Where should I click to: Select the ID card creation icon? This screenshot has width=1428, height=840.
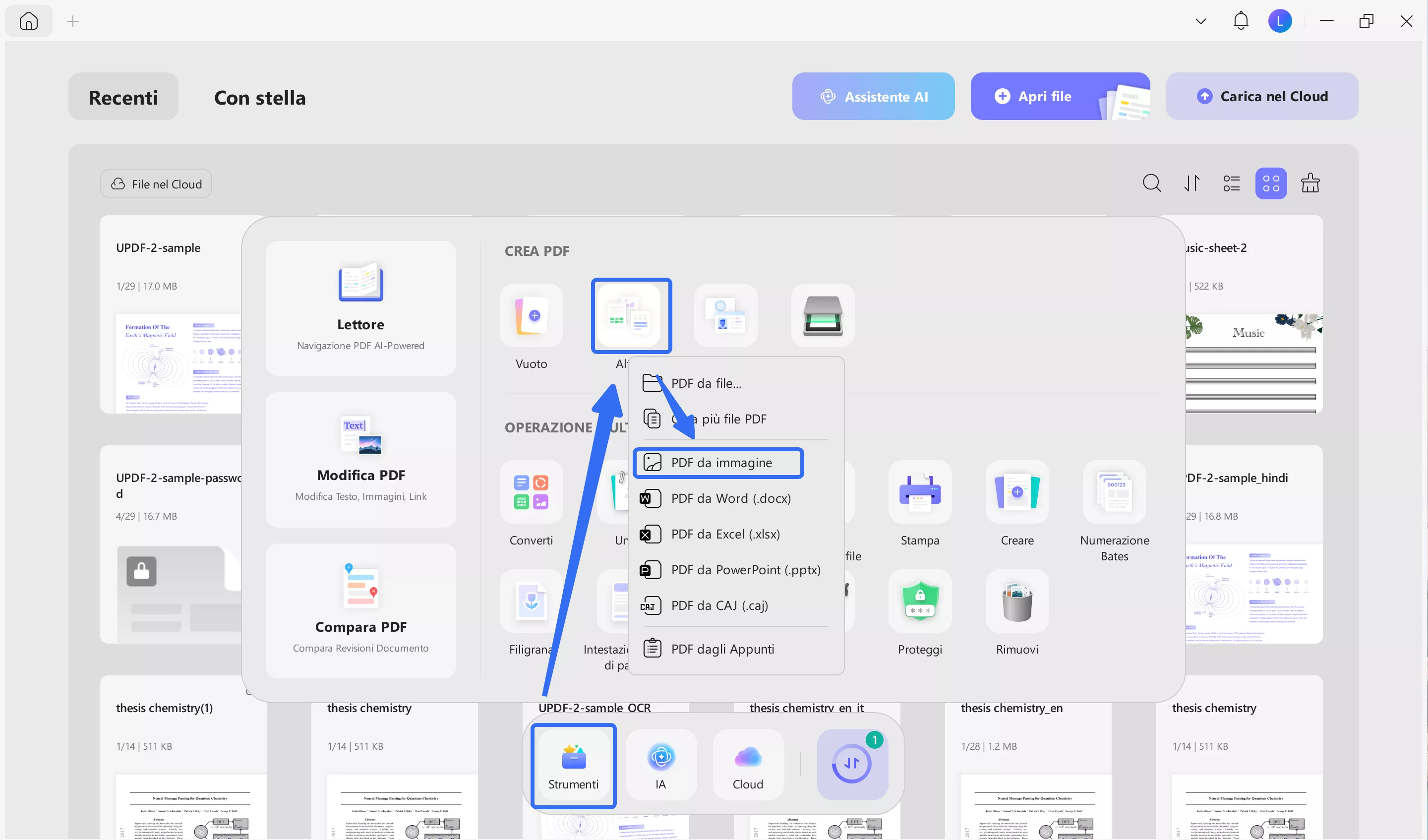pyautogui.click(x=726, y=316)
